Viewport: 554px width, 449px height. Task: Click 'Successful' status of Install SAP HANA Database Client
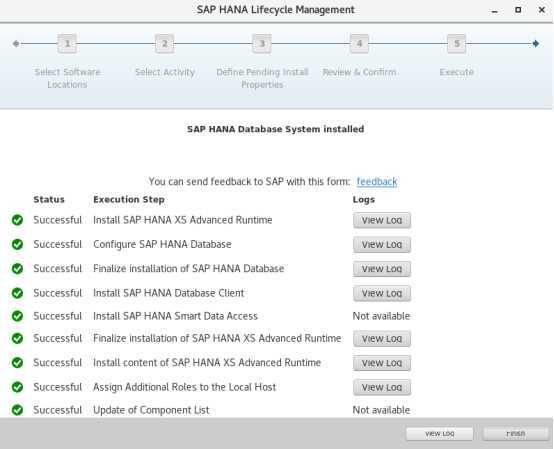point(58,293)
